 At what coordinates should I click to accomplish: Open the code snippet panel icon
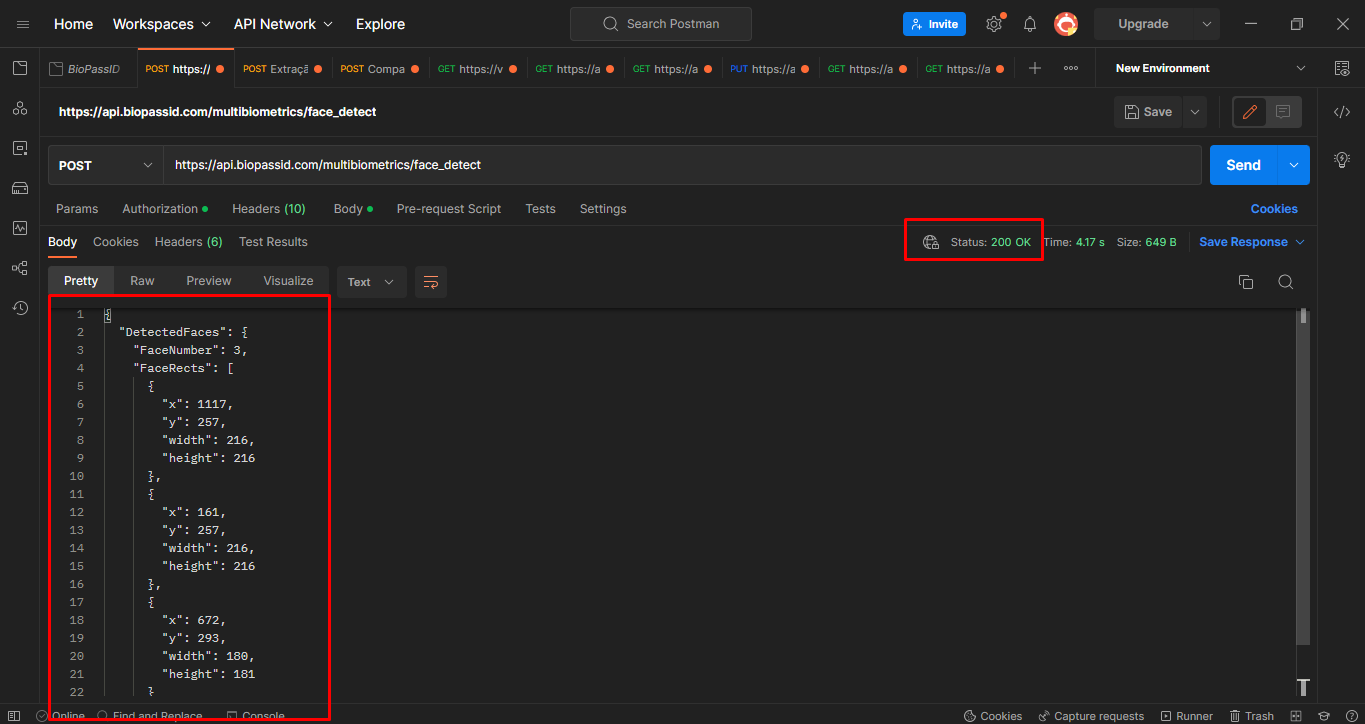[1342, 112]
